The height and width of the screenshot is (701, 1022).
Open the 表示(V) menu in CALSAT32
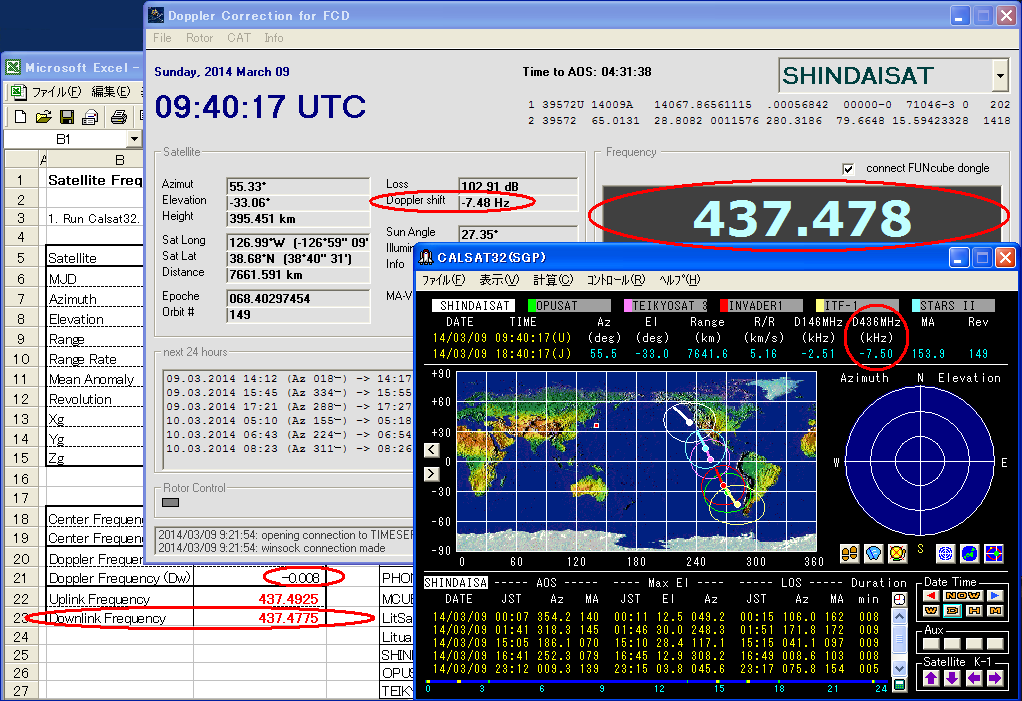click(499, 280)
